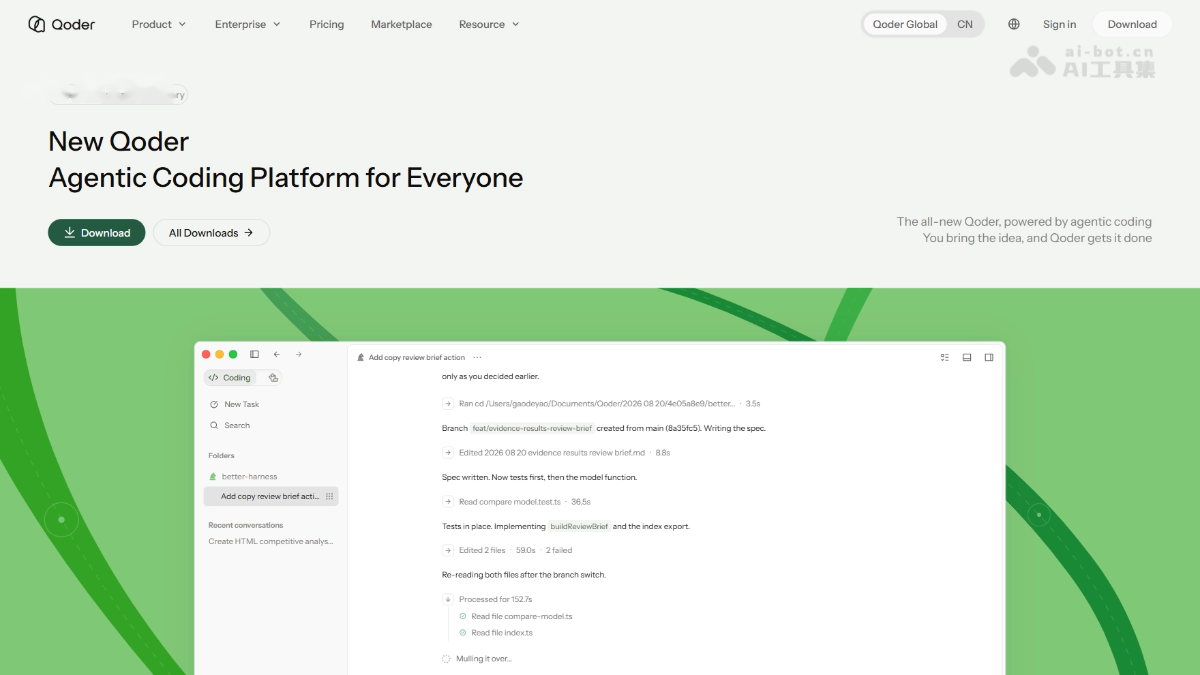Click the better-harness folder icon
The height and width of the screenshot is (675, 1200).
213,476
